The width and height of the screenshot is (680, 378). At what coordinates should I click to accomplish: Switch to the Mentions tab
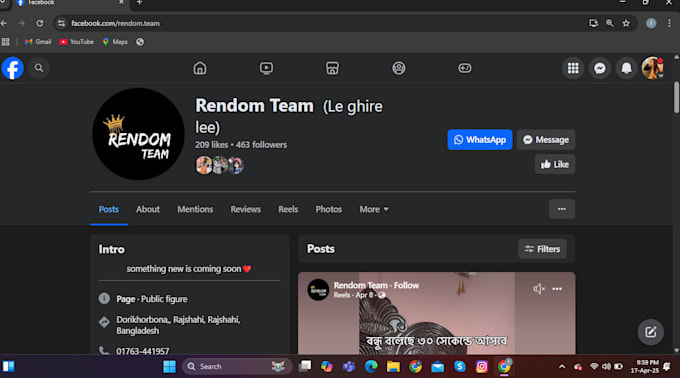pyautogui.click(x=195, y=209)
